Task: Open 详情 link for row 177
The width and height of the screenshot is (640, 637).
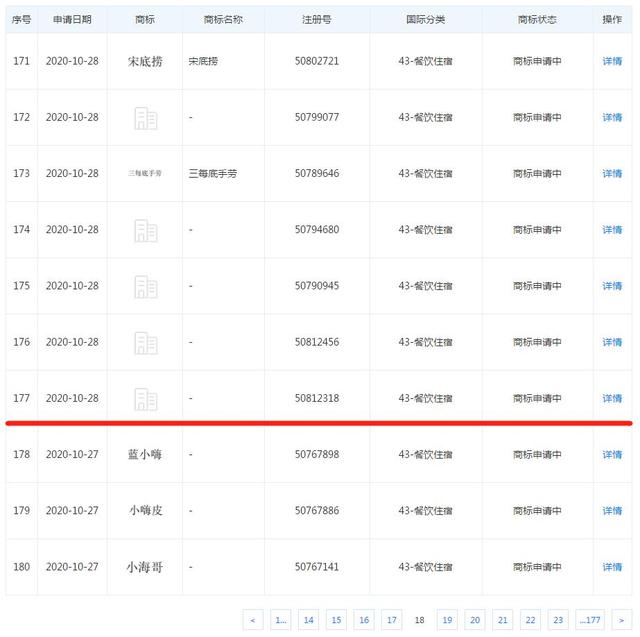Action: [612, 398]
